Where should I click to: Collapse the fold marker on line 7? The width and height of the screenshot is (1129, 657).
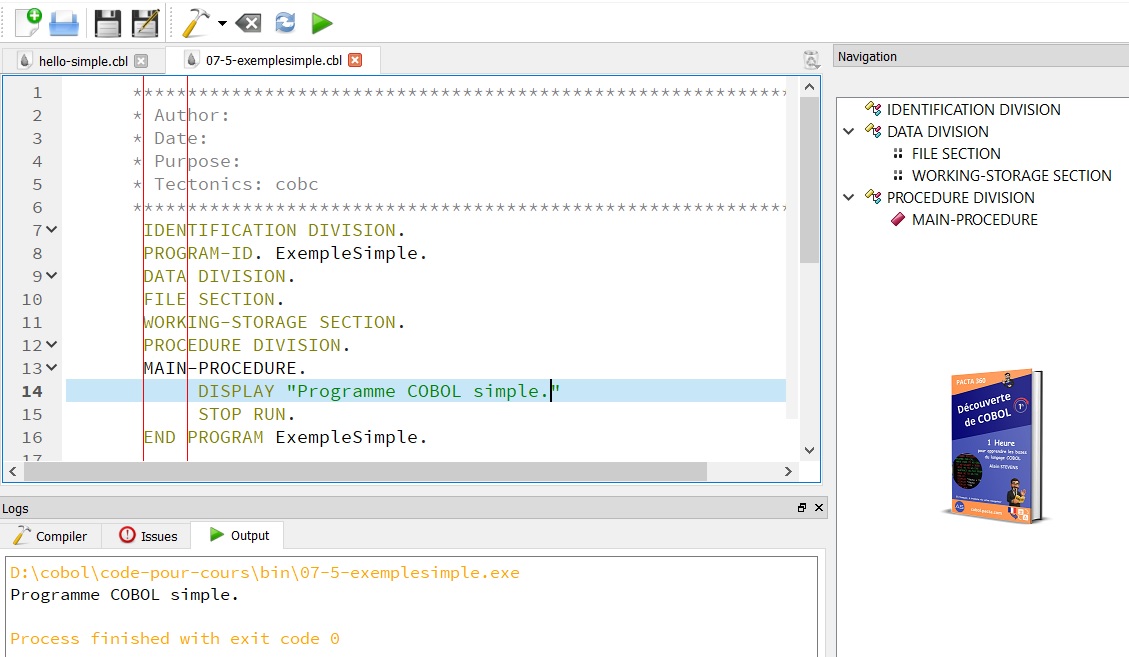pos(51,230)
